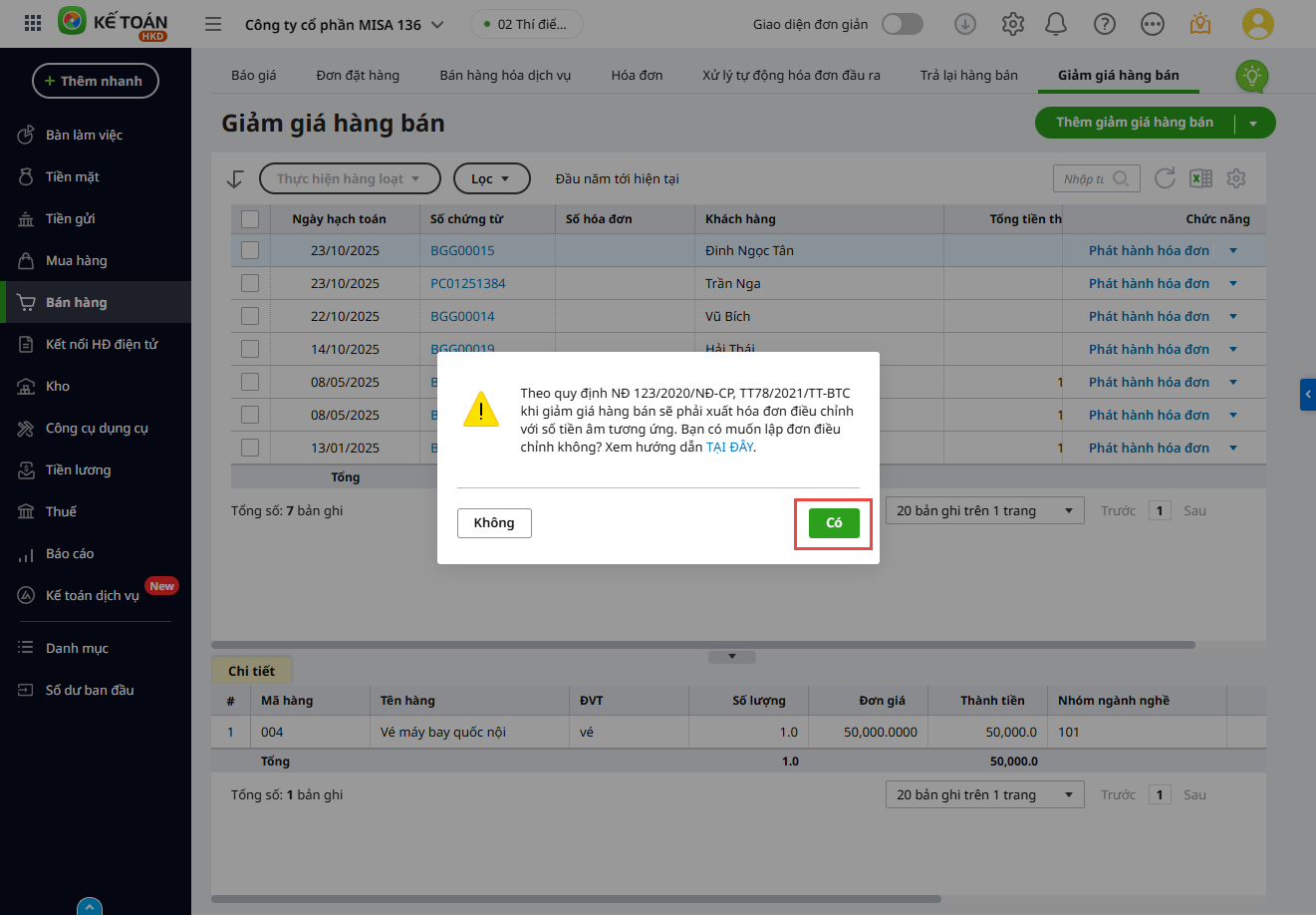This screenshot has width=1316, height=915.
Task: Open the settings gear in header
Action: [1012, 24]
